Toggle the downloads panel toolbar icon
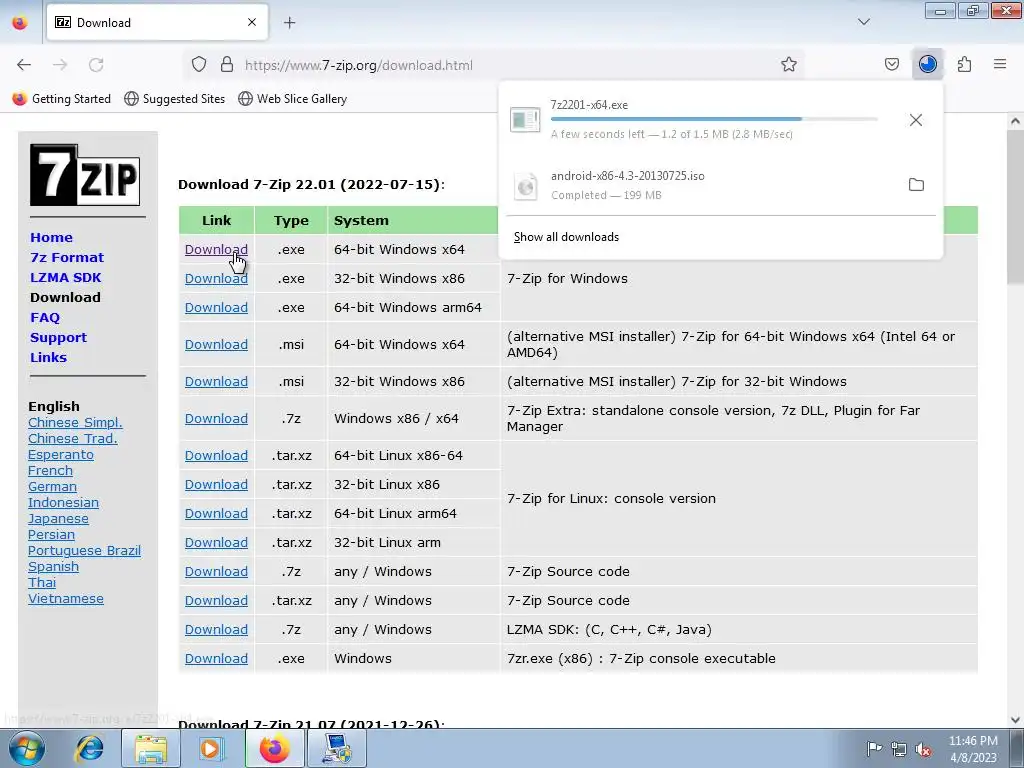Screen dimensions: 1024x768 (x=927, y=65)
